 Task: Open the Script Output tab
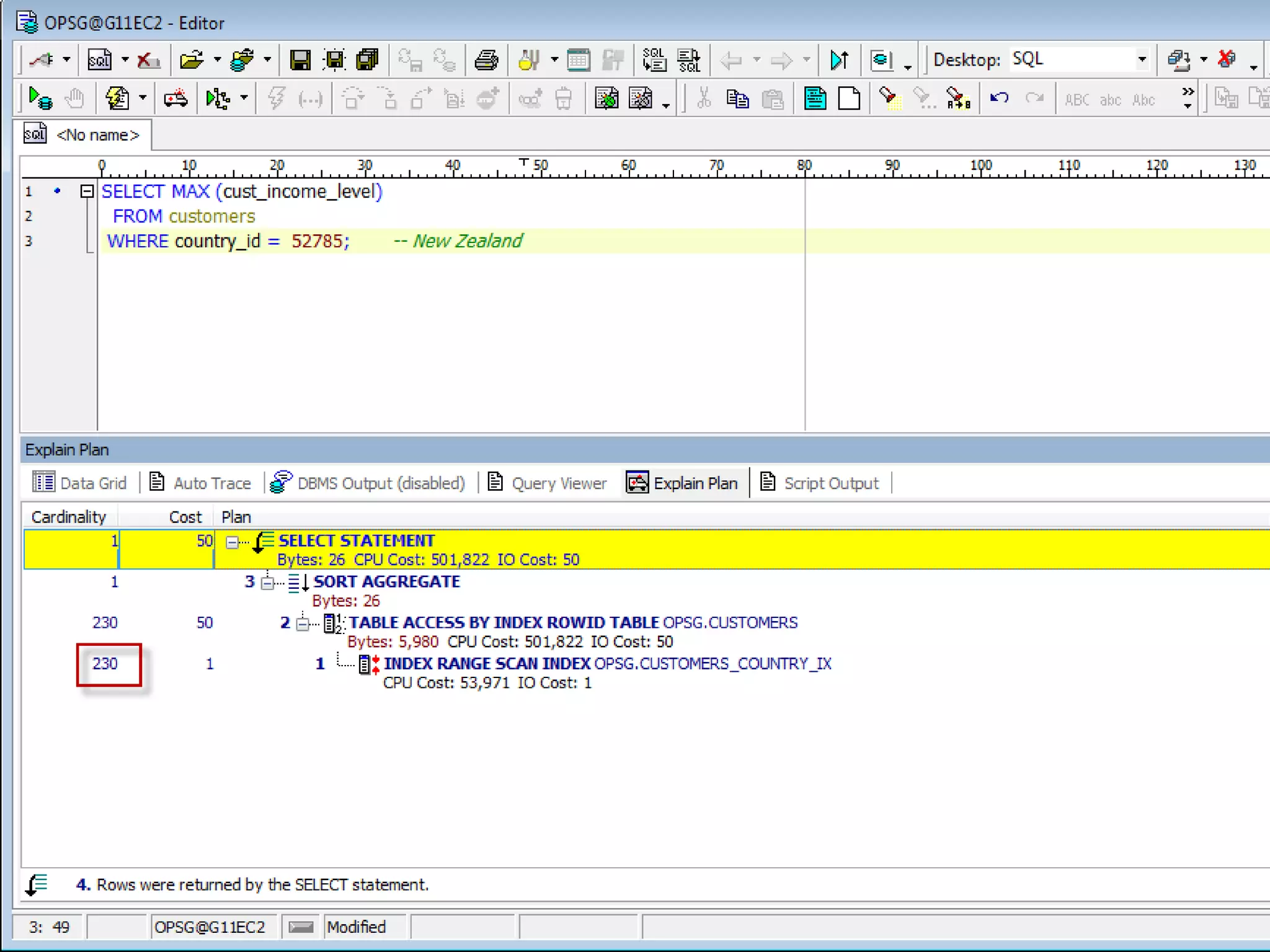click(x=819, y=483)
